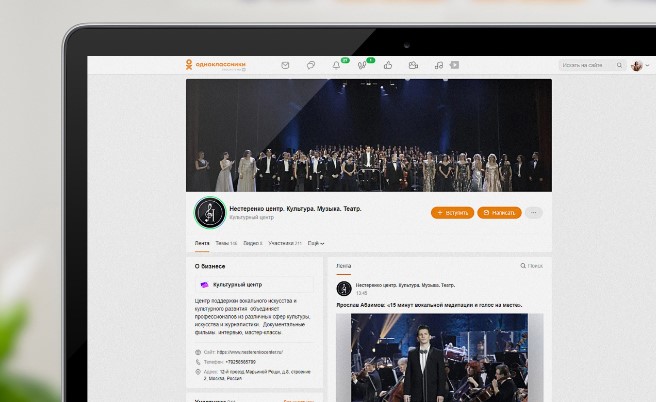Click the purple category icon beside Культурный центр

[x=204, y=284]
